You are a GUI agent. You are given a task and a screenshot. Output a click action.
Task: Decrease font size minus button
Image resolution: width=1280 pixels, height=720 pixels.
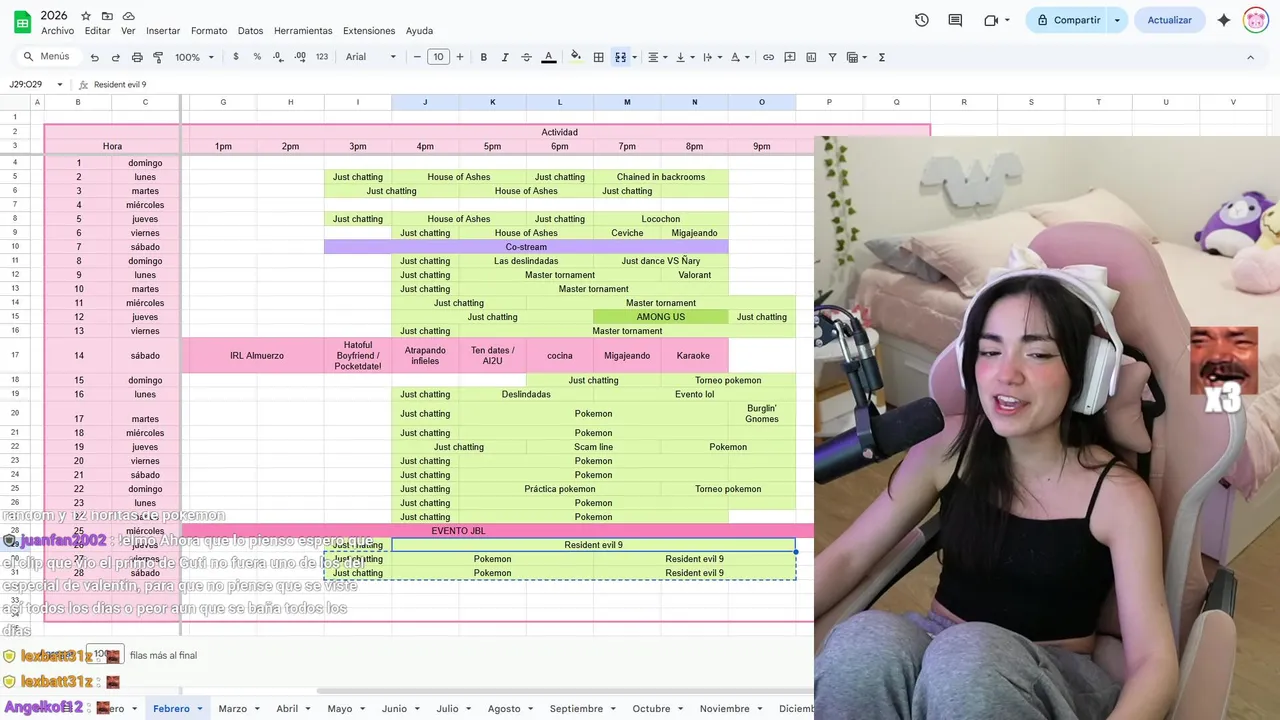point(417,57)
